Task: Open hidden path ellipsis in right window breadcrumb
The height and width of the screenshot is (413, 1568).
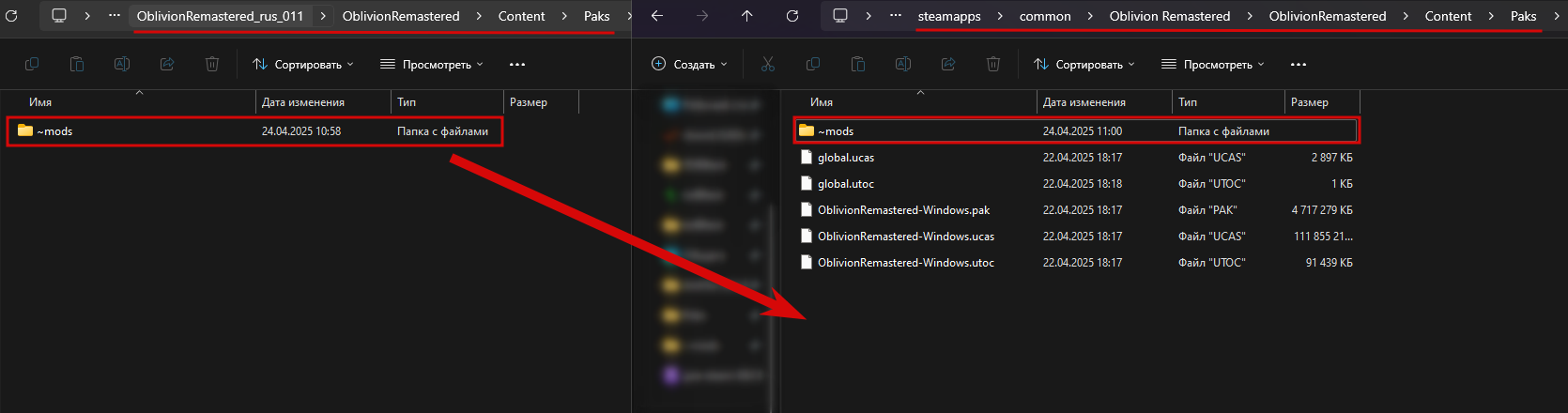Action: point(896,16)
